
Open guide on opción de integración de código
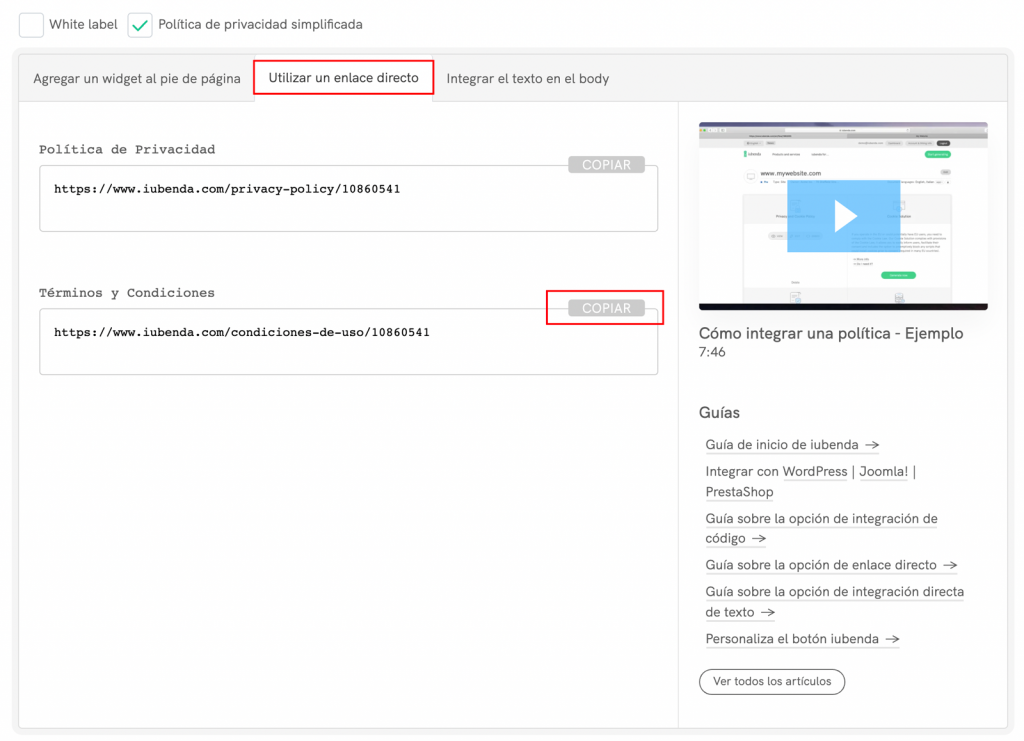tap(820, 528)
